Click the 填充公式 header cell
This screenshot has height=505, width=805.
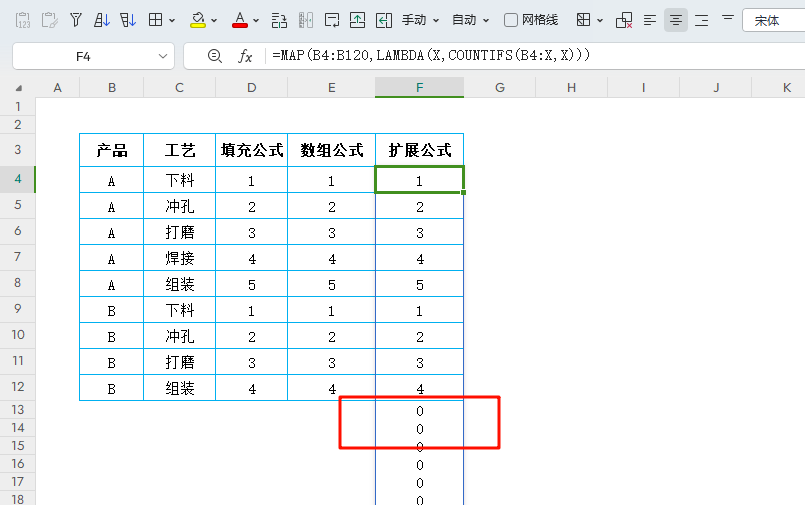(x=252, y=150)
